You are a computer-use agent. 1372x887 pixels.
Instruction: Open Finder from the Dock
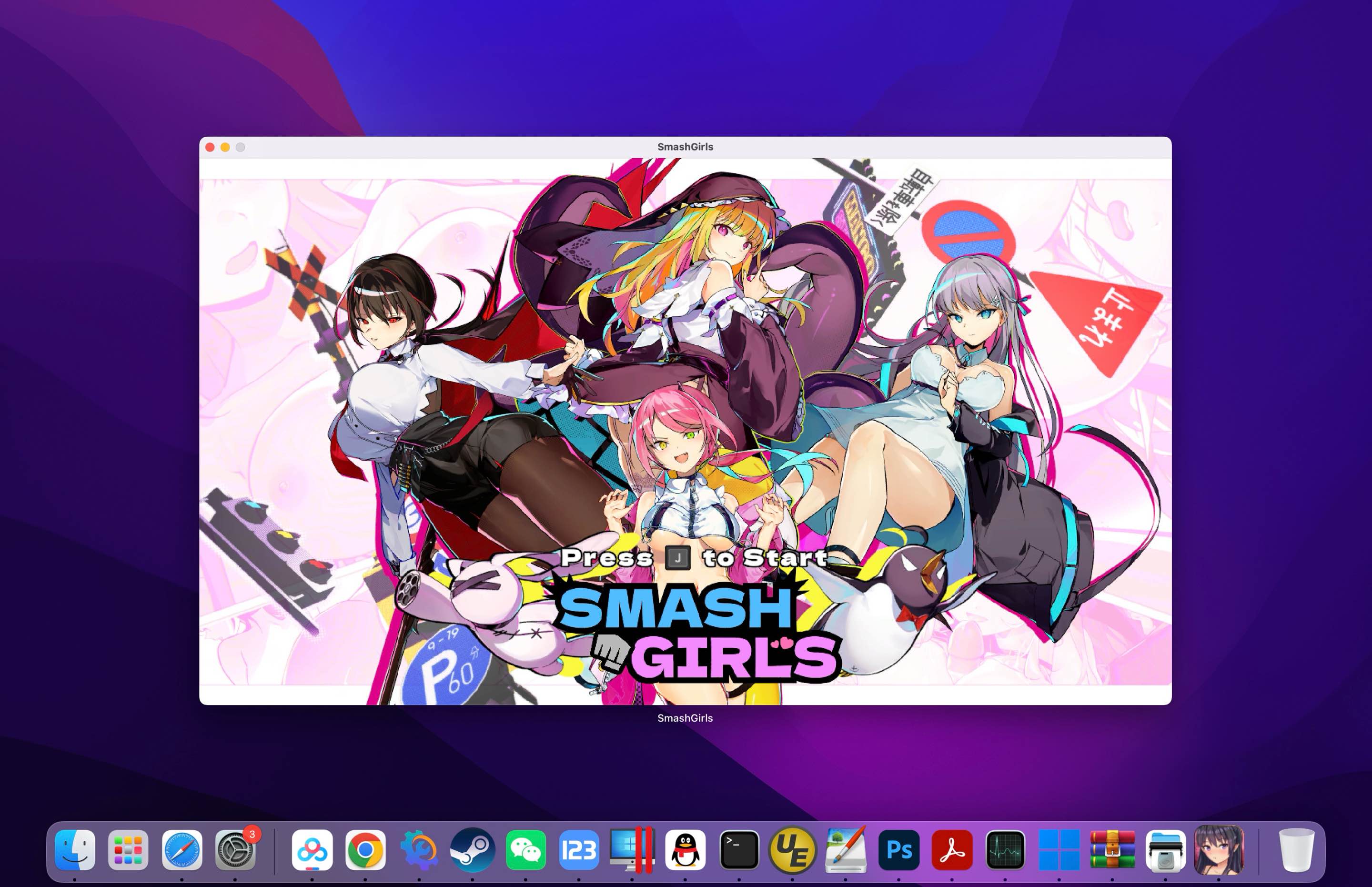75,849
